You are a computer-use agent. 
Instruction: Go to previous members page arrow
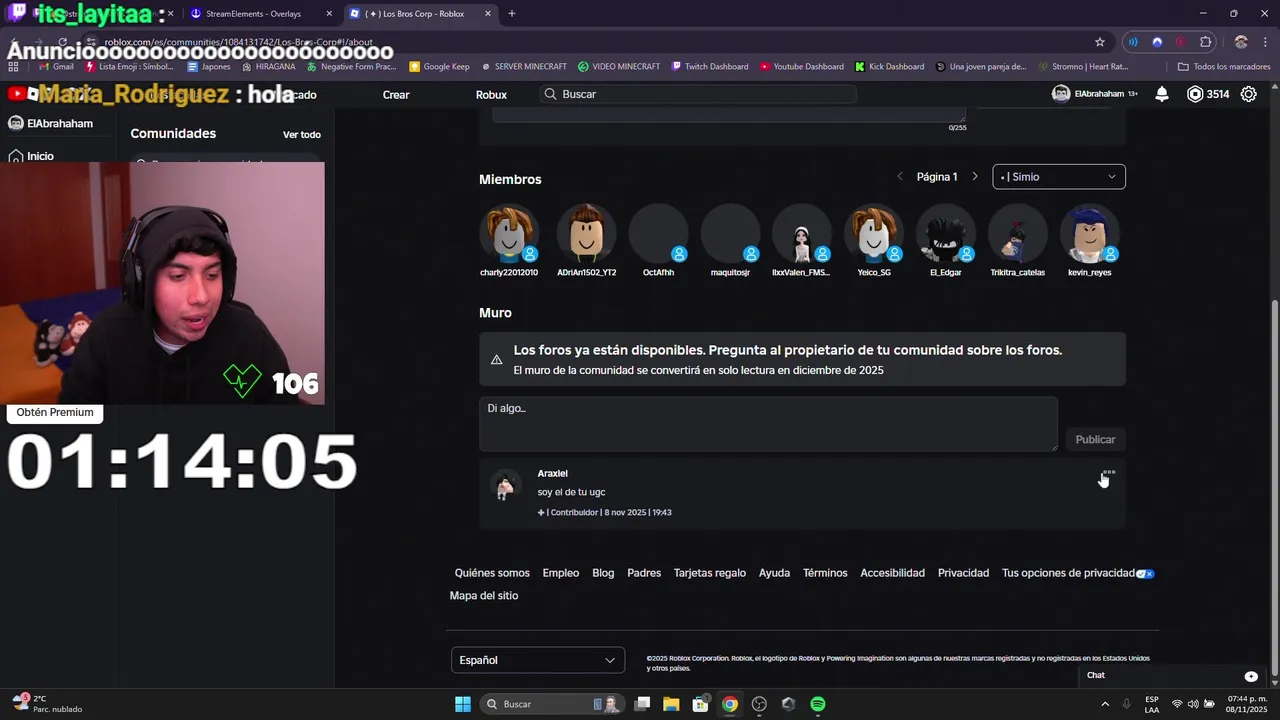(x=900, y=177)
